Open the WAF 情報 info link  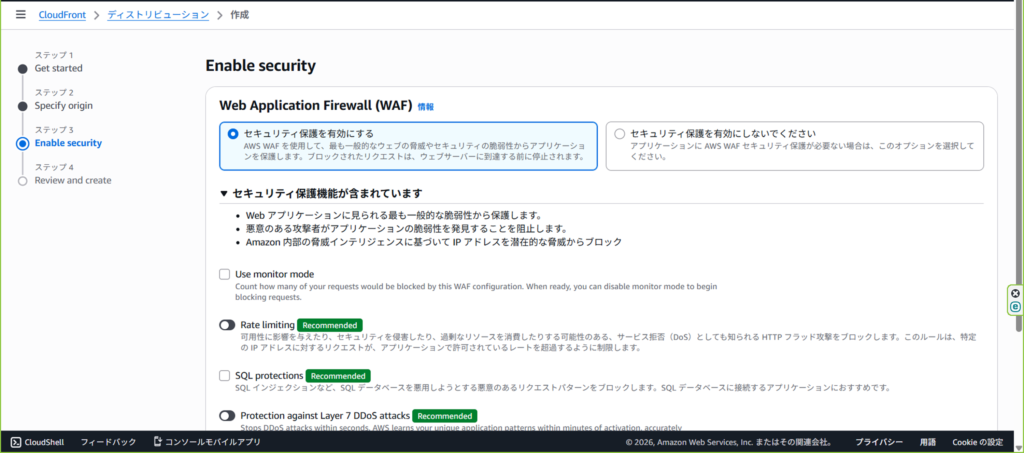pyautogui.click(x=426, y=106)
